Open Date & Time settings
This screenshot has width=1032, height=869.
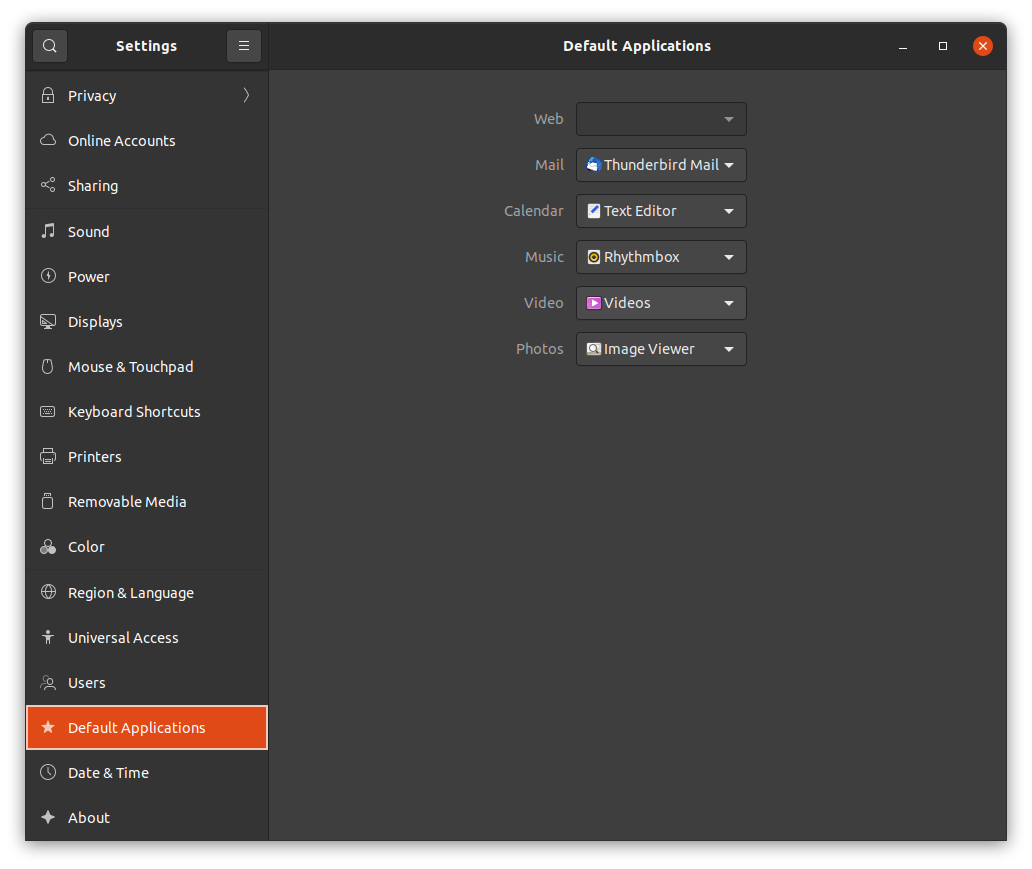tap(147, 773)
